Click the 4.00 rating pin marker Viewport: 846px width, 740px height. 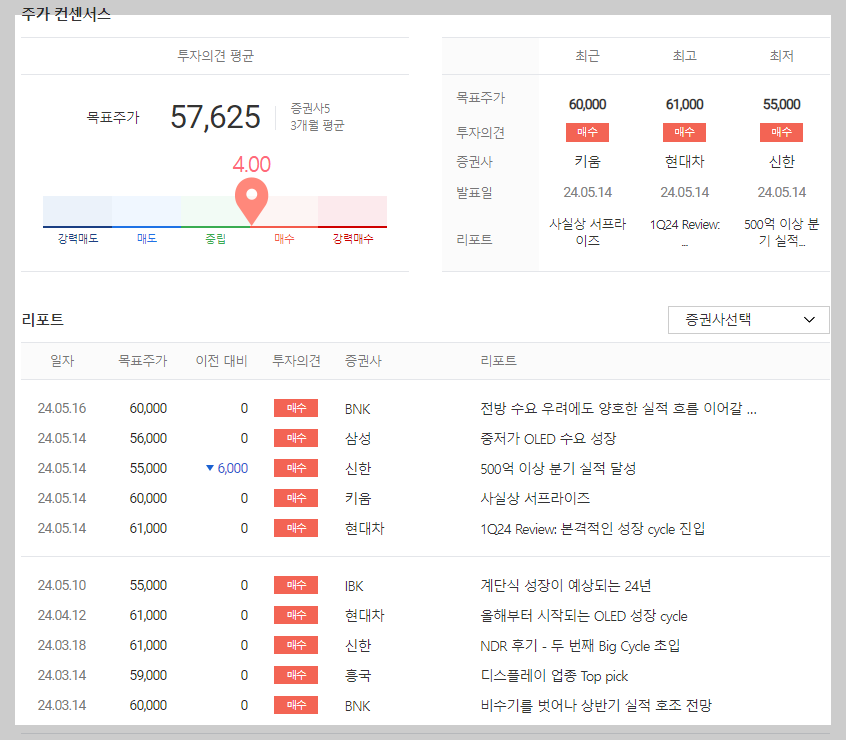tap(251, 201)
